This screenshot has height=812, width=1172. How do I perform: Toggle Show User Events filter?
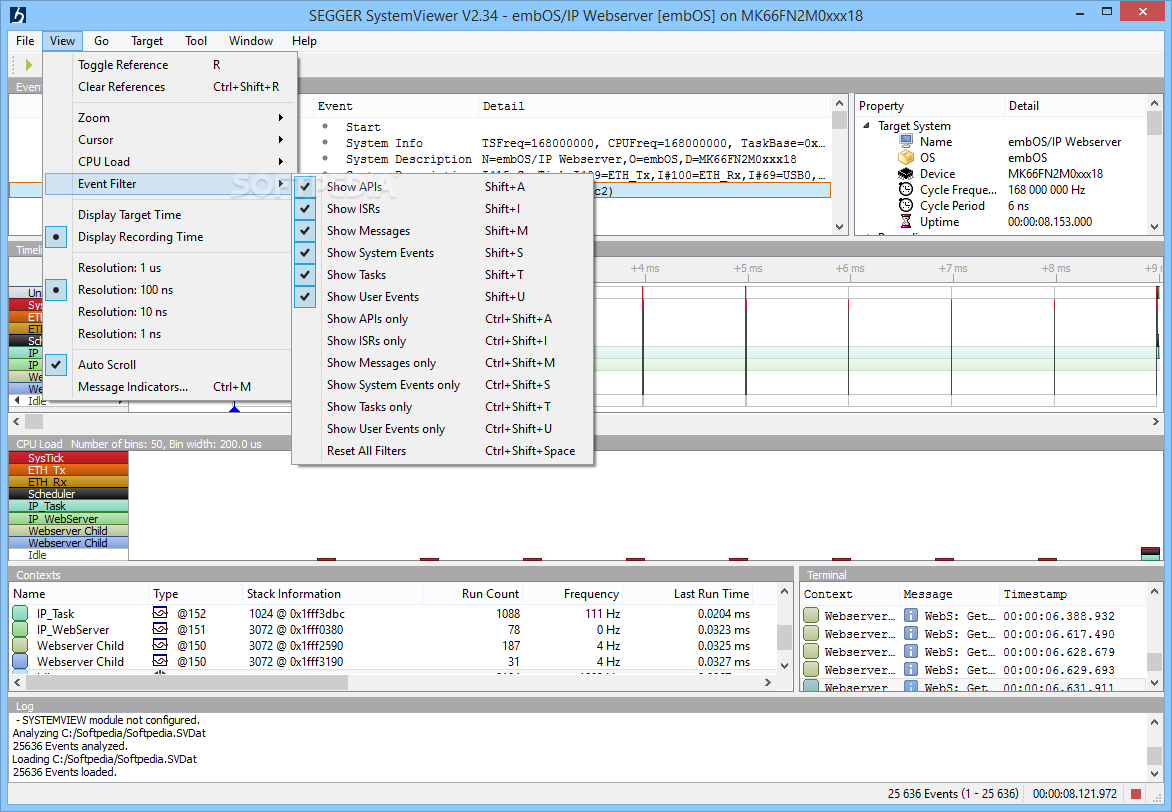[305, 297]
